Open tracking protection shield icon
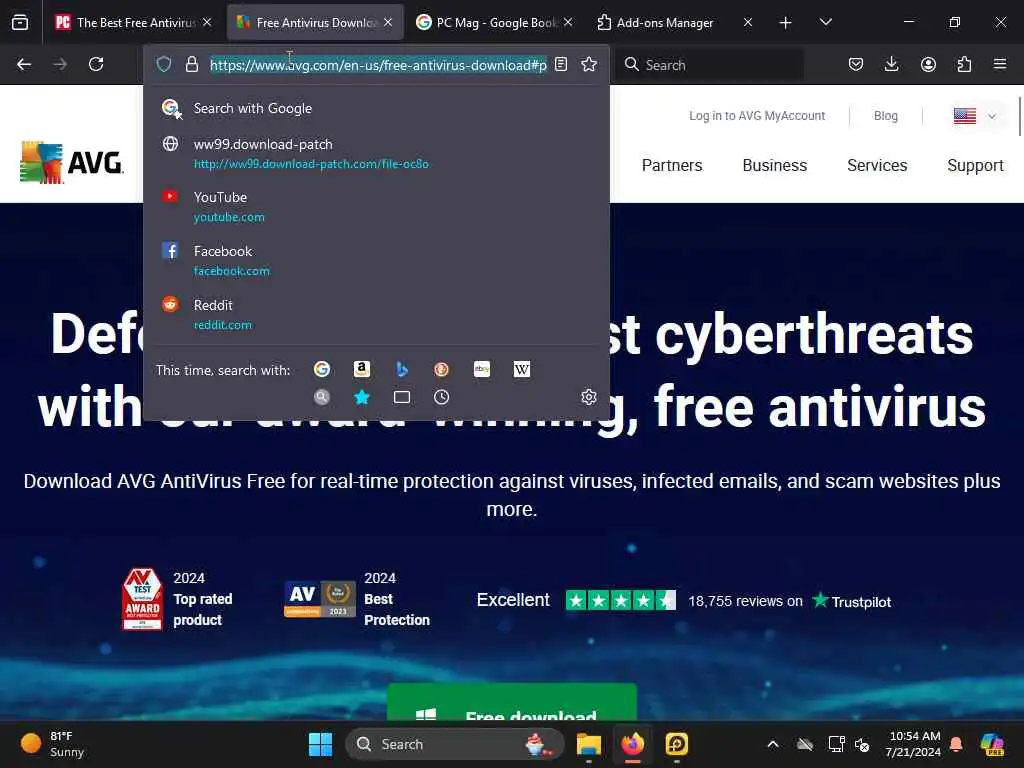 (x=164, y=64)
